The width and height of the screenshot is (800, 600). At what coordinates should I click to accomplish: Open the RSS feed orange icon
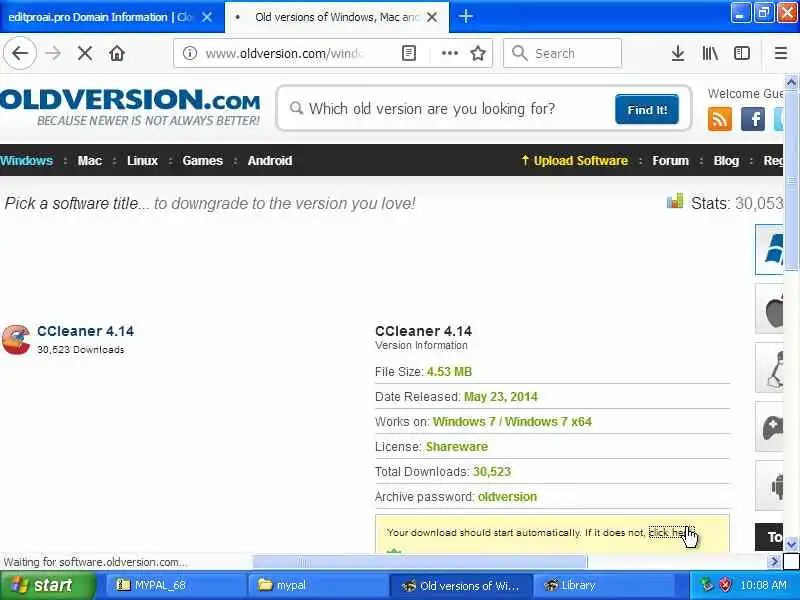coord(719,119)
